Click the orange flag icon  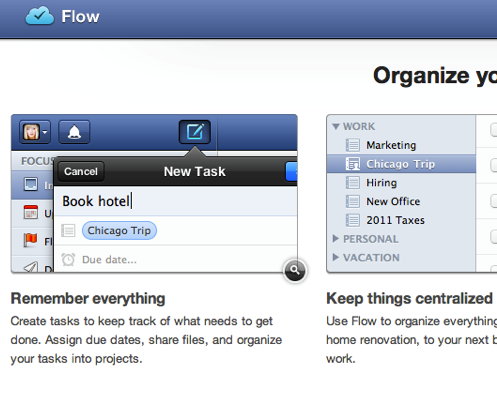click(30, 240)
